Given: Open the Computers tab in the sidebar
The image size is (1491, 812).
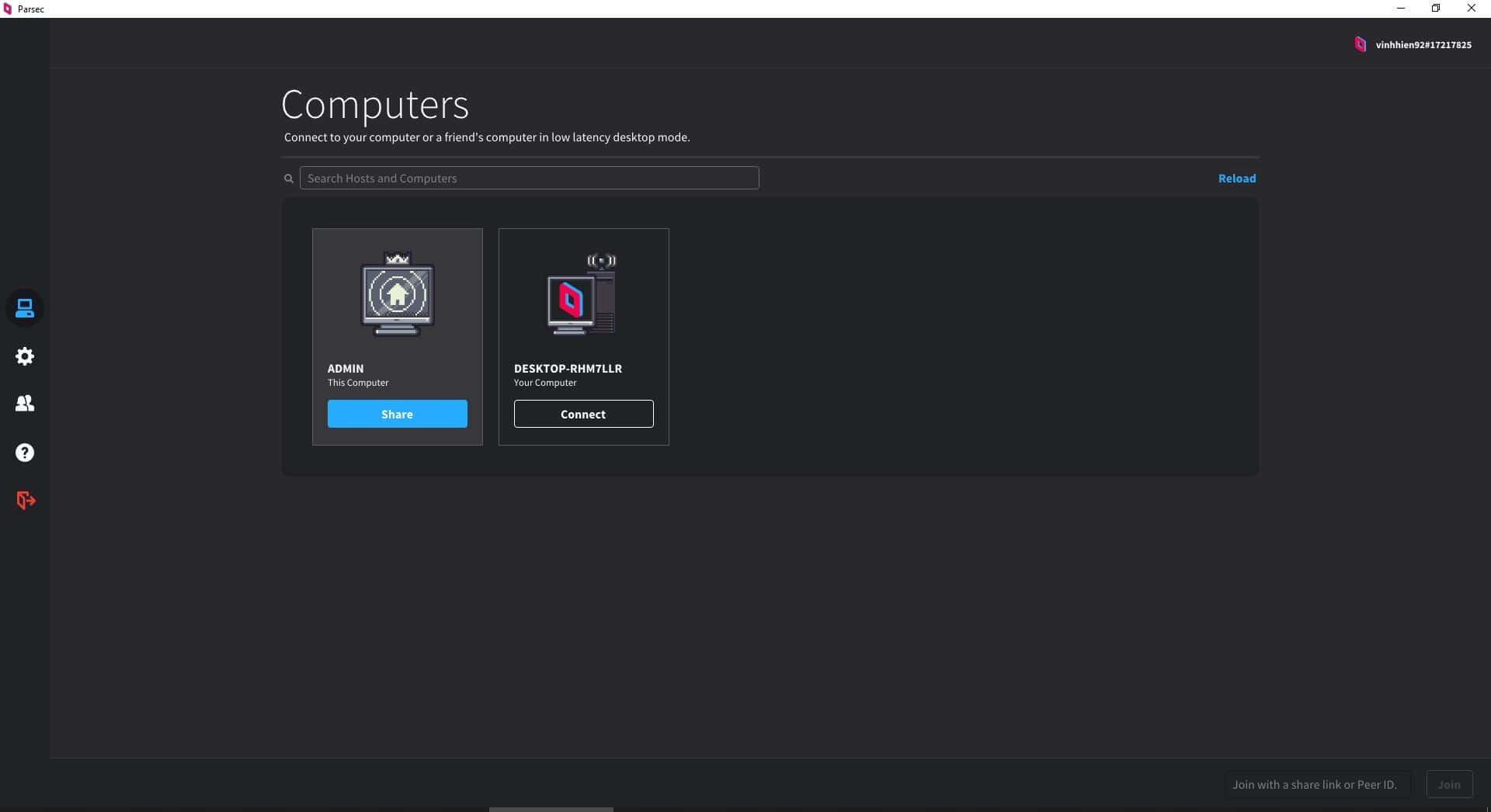Looking at the screenshot, I should pyautogui.click(x=25, y=308).
